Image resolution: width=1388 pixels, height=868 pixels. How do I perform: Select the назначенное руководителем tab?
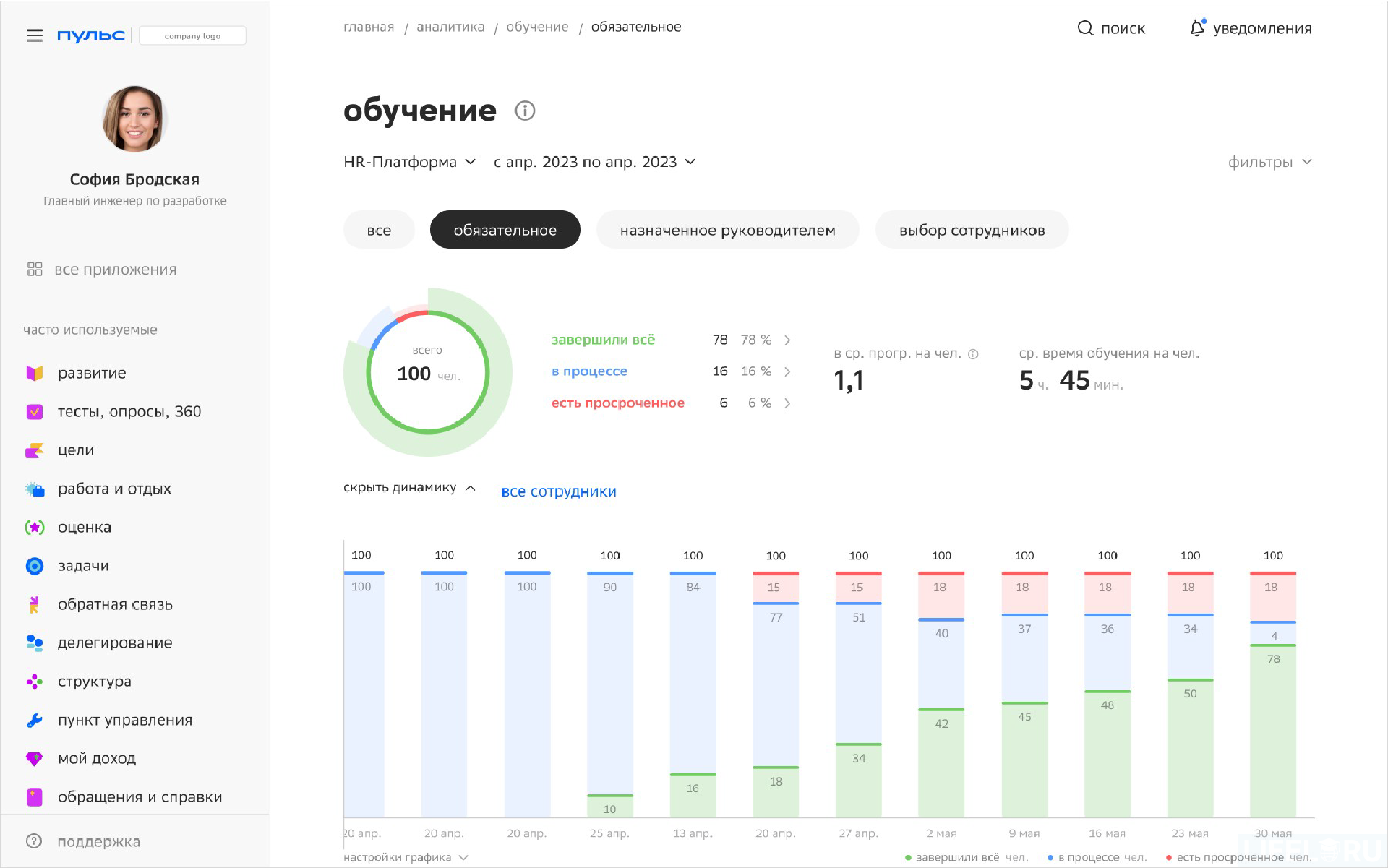727,230
